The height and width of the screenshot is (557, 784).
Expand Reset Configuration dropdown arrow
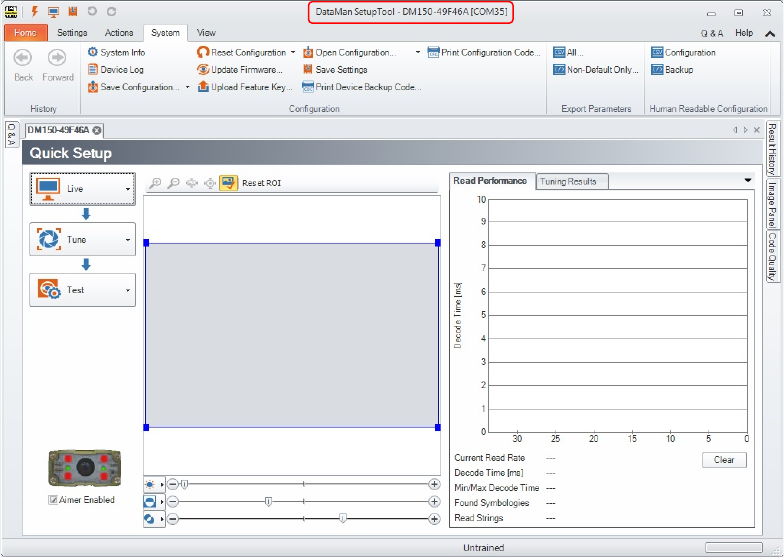coord(293,52)
